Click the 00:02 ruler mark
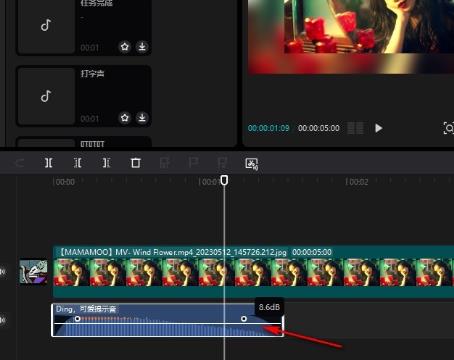 [x=357, y=182]
